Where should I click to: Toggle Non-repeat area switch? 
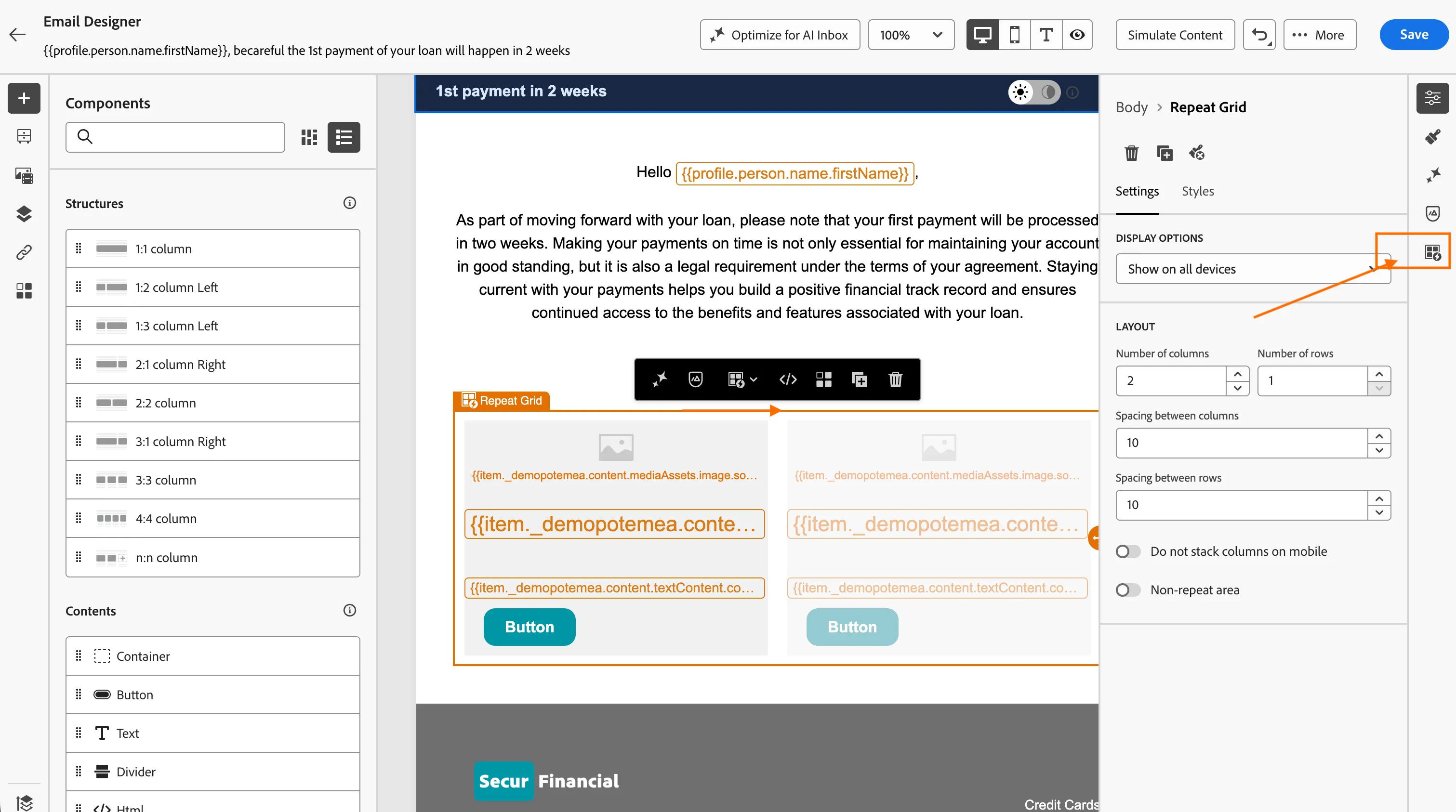coord(1127,590)
